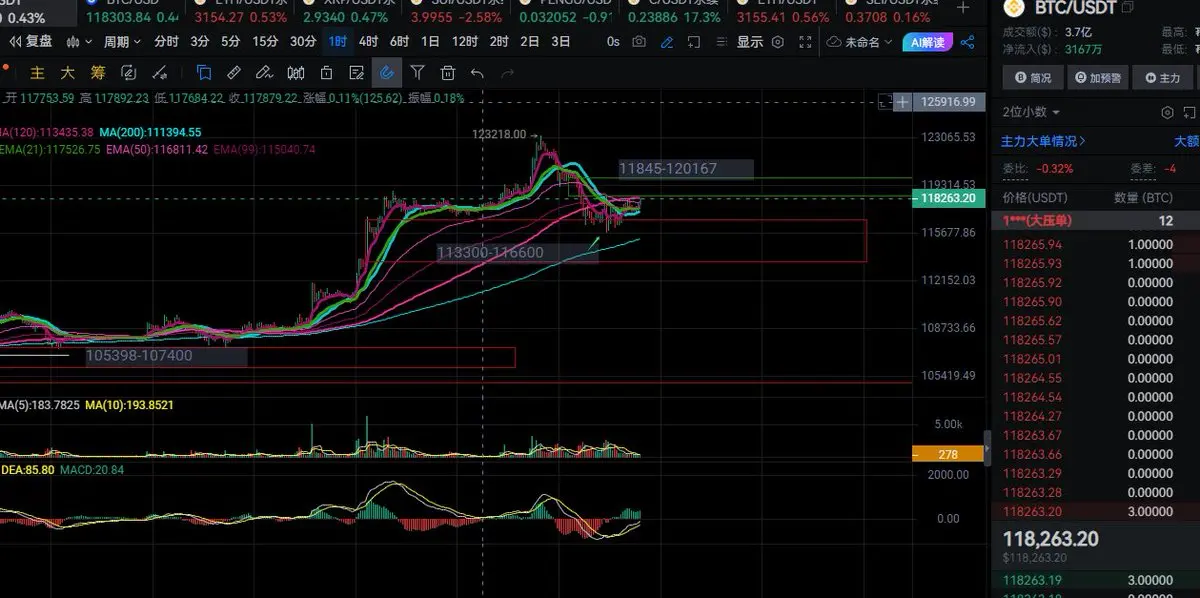Screen dimensions: 1200x598
Task: Switch to the 分时 timeframe
Action: [166, 42]
